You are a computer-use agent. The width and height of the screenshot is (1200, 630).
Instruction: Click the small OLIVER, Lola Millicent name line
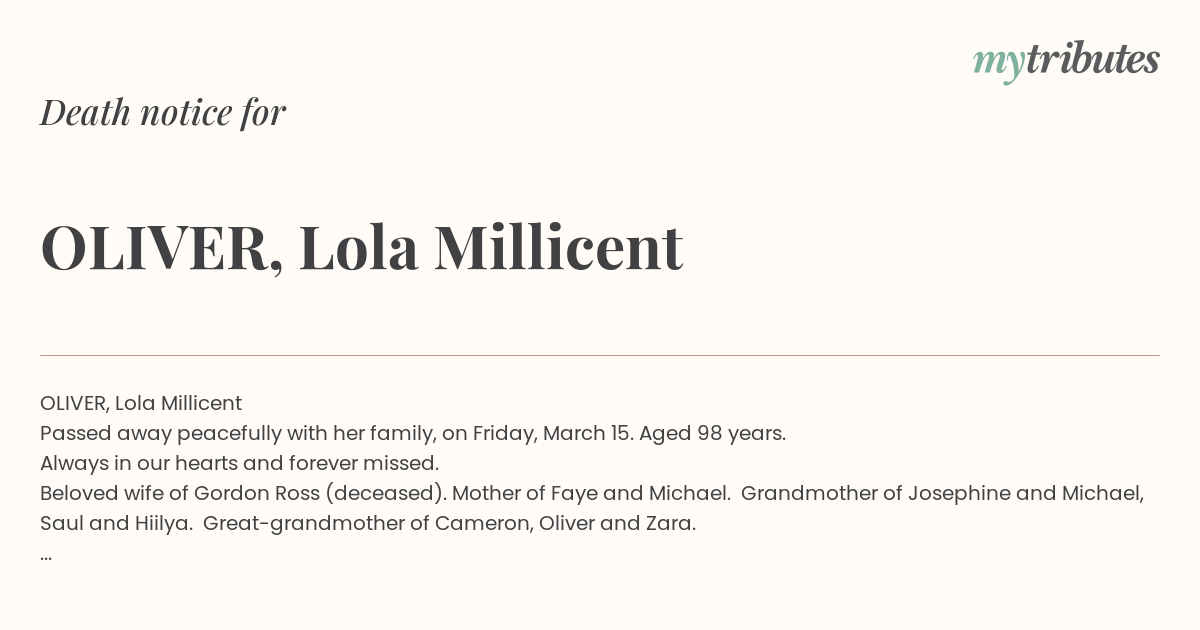(x=141, y=403)
